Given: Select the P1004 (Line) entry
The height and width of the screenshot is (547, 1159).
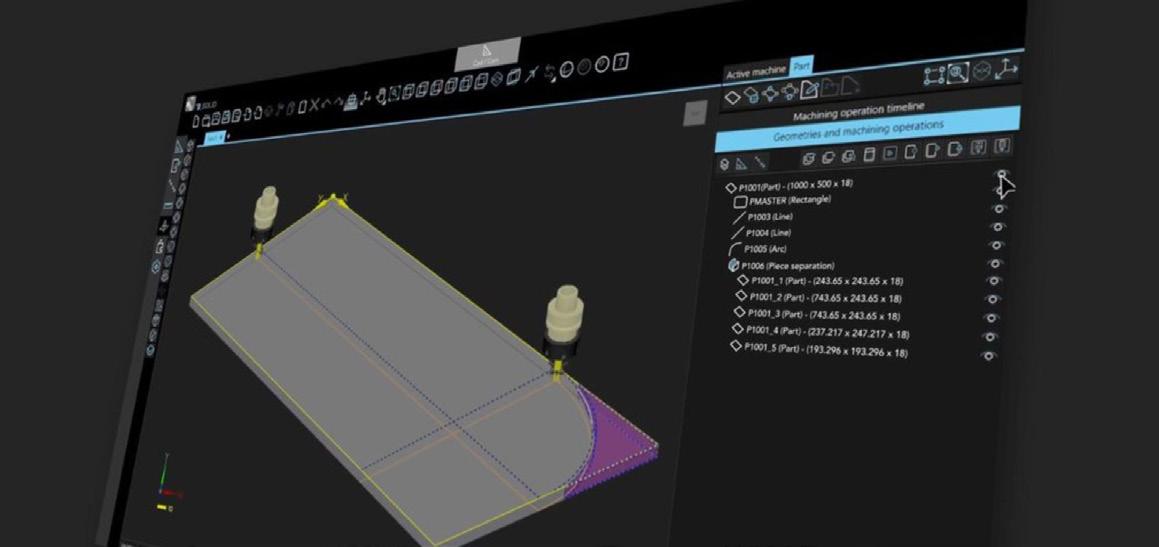Looking at the screenshot, I should click(759, 233).
